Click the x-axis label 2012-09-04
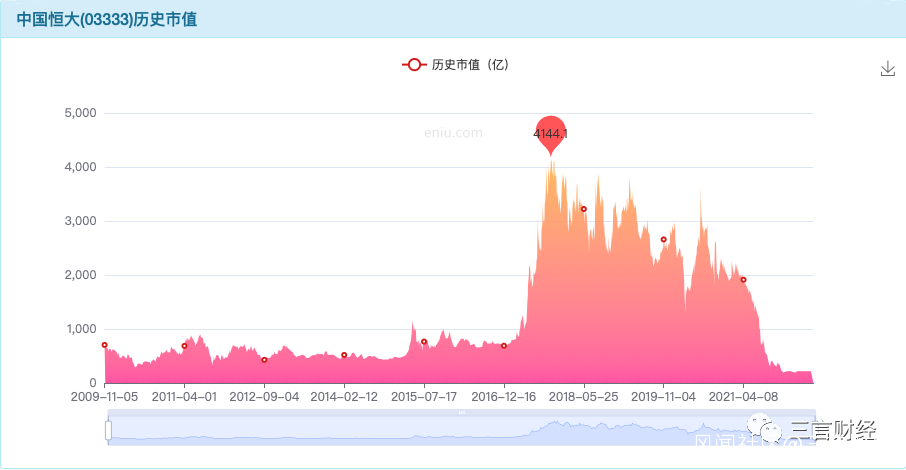 point(264,397)
